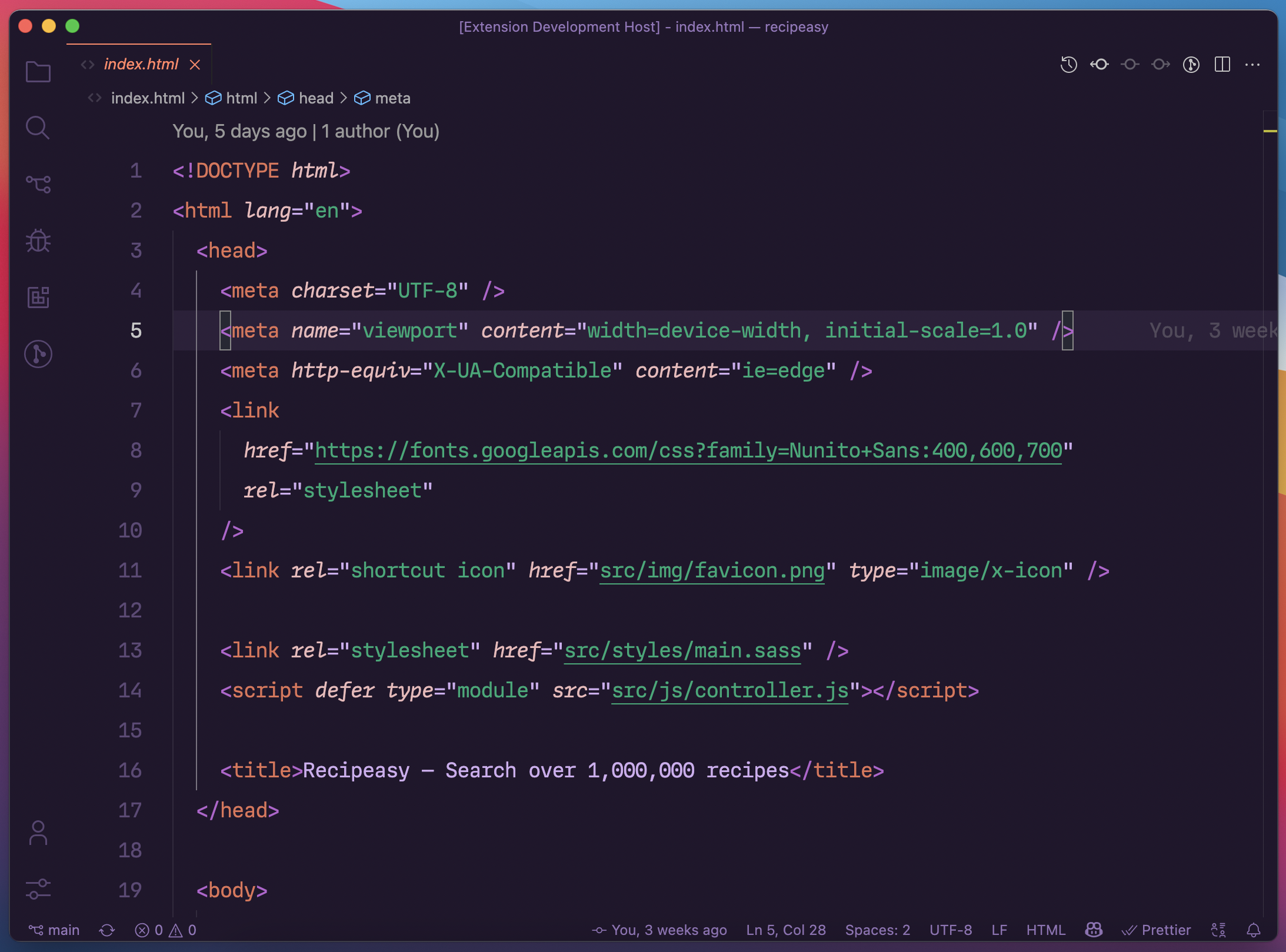Open the Manage settings icon
This screenshot has height=952, width=1286.
[x=38, y=889]
